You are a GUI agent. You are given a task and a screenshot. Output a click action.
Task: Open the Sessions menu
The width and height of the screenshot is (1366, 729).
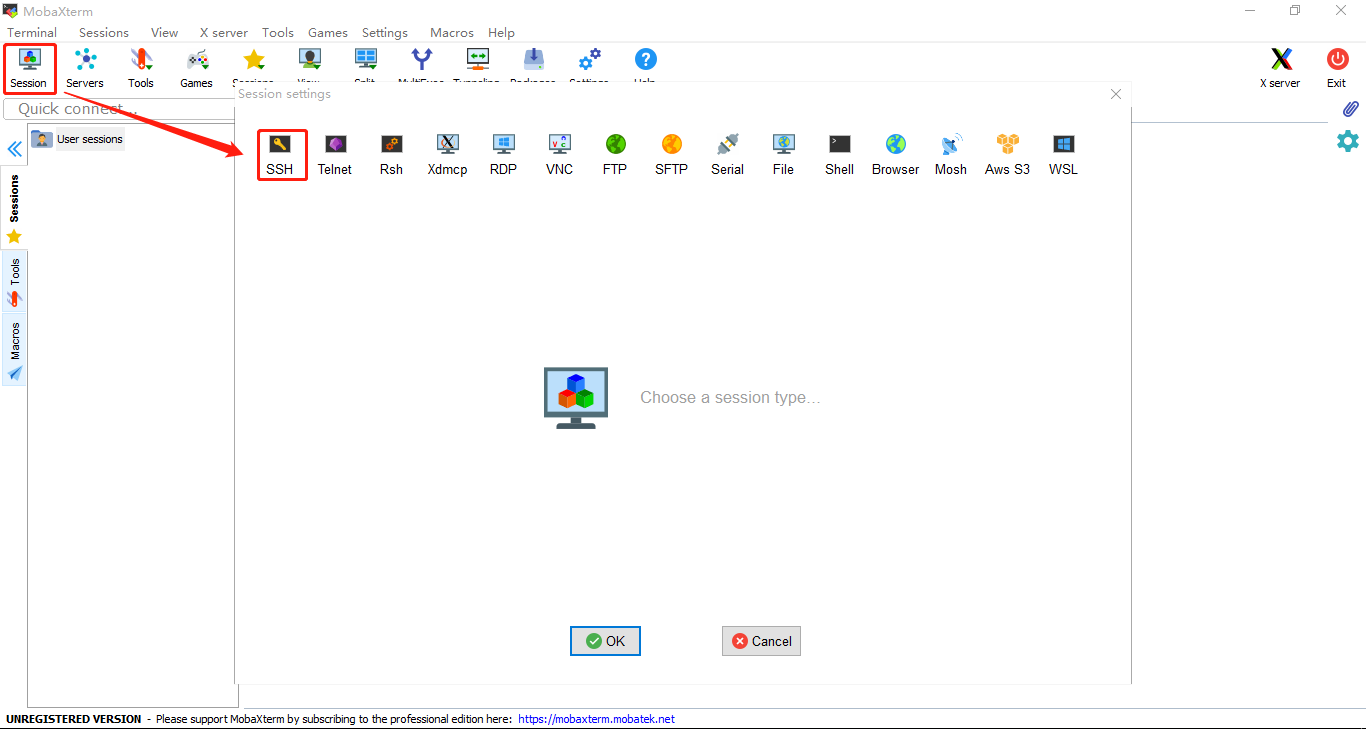(x=104, y=32)
